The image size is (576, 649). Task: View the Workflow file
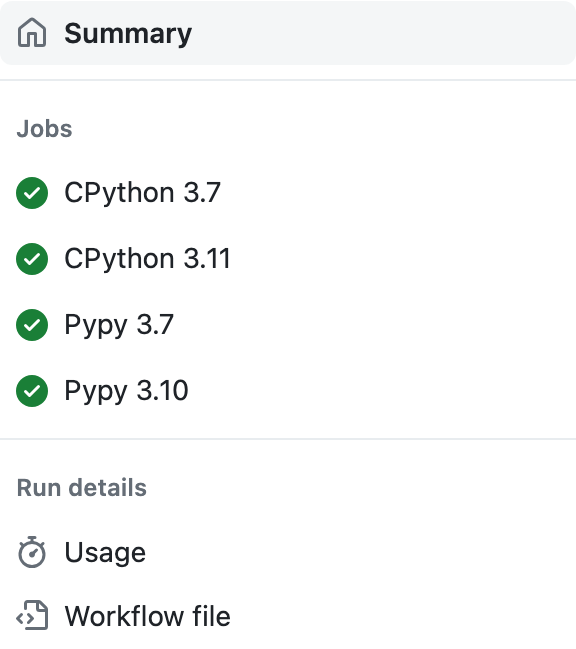point(147,616)
